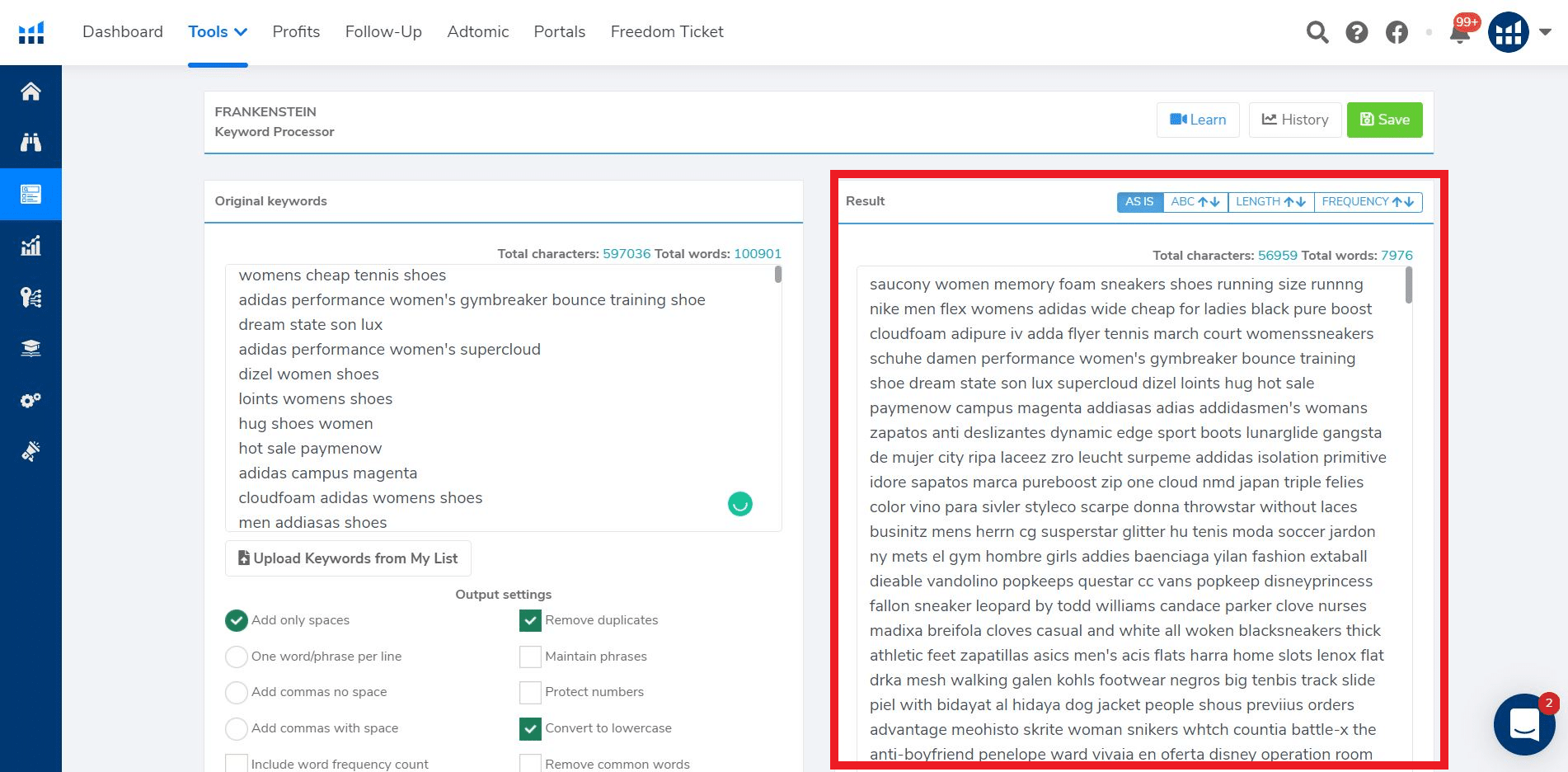Sort results by LENGTH
The width and height of the screenshot is (1568, 772).
pos(1270,202)
